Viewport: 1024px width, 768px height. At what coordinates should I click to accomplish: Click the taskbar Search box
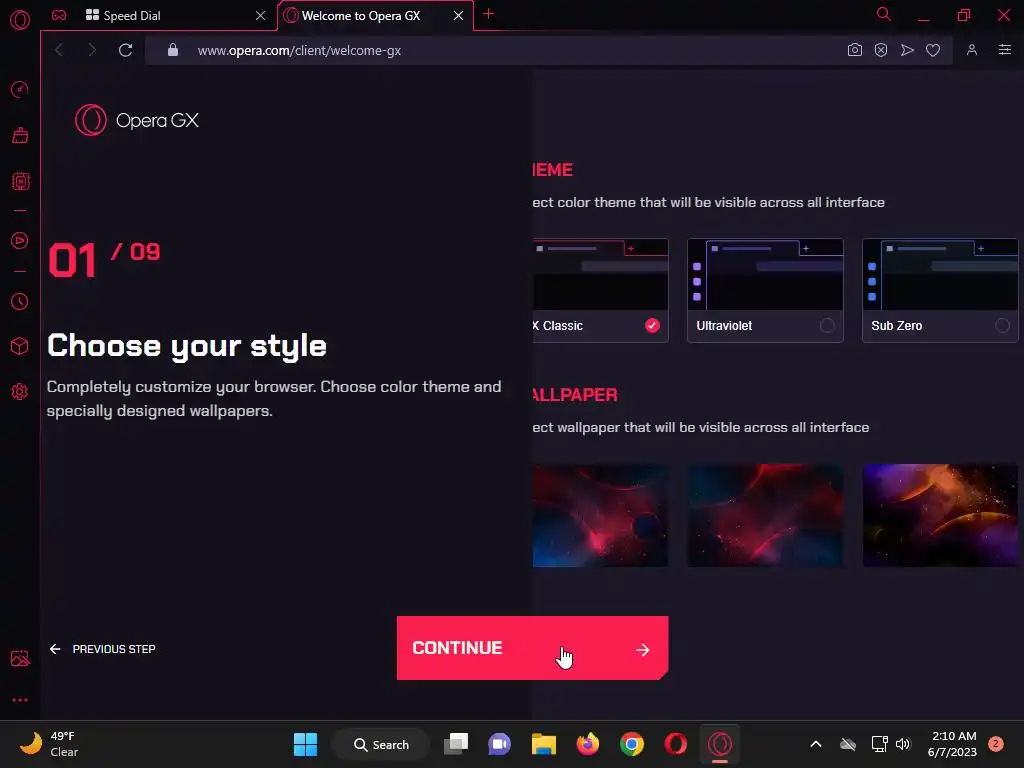pos(381,744)
